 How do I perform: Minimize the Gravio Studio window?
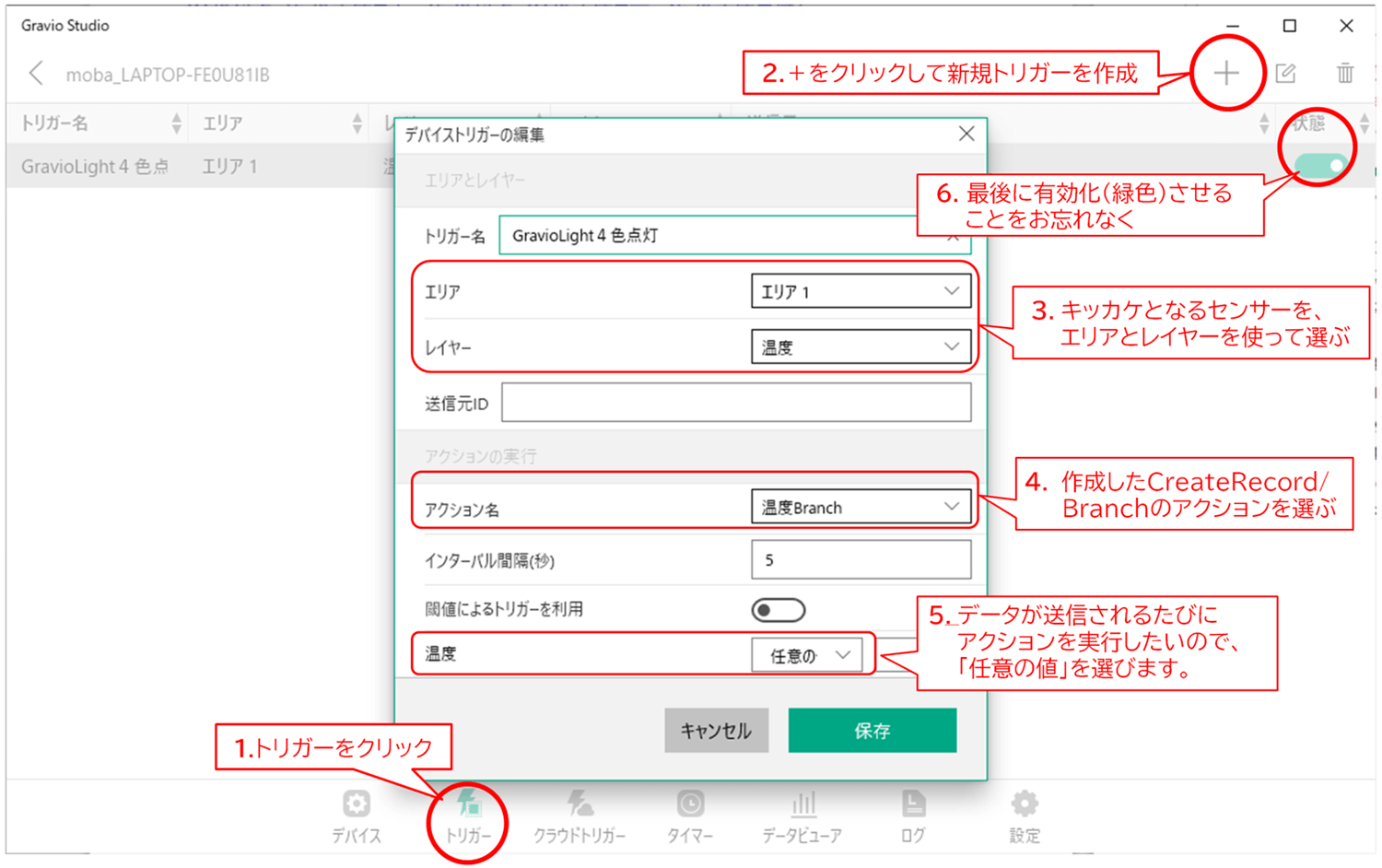point(1233,26)
